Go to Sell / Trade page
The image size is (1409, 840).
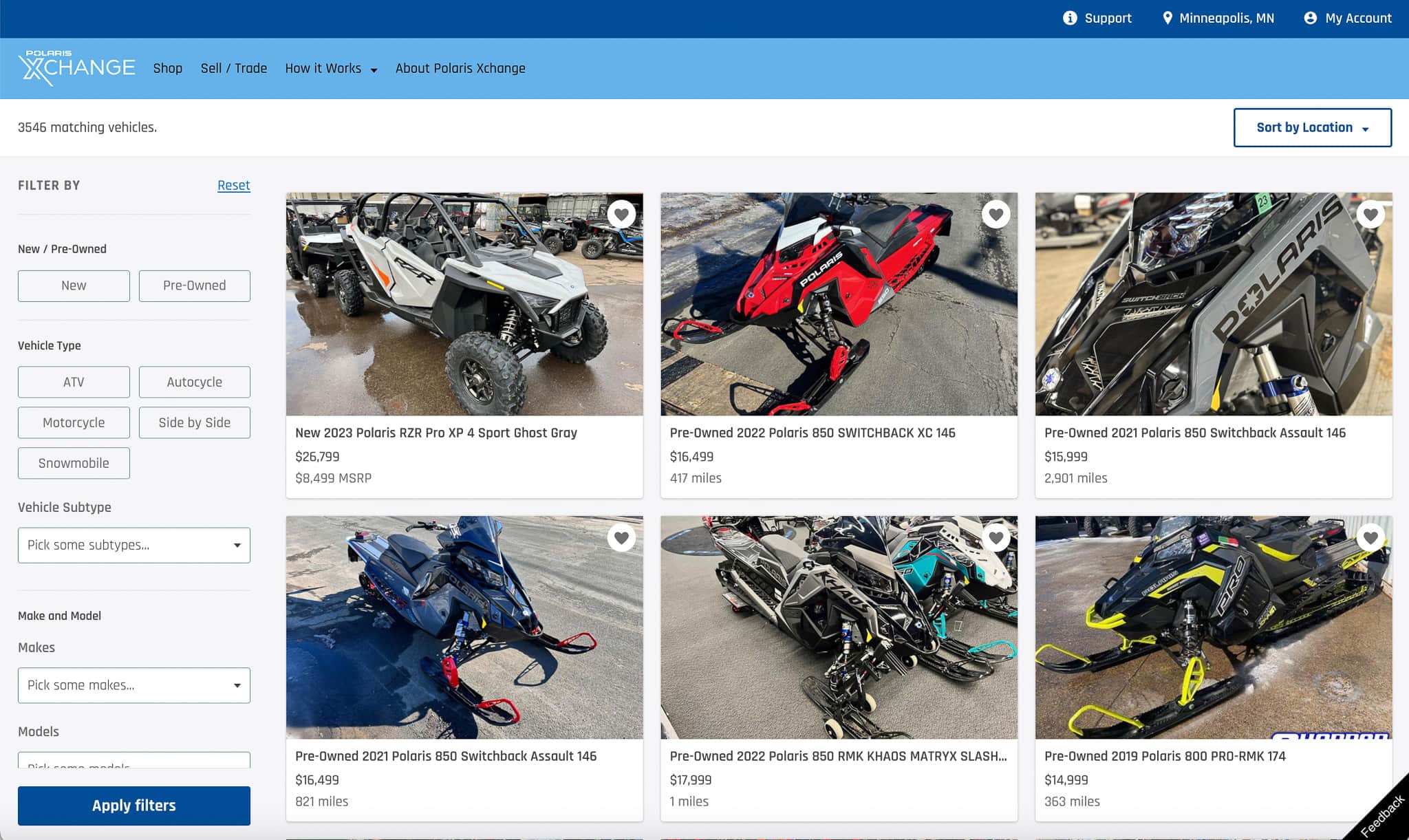click(233, 68)
